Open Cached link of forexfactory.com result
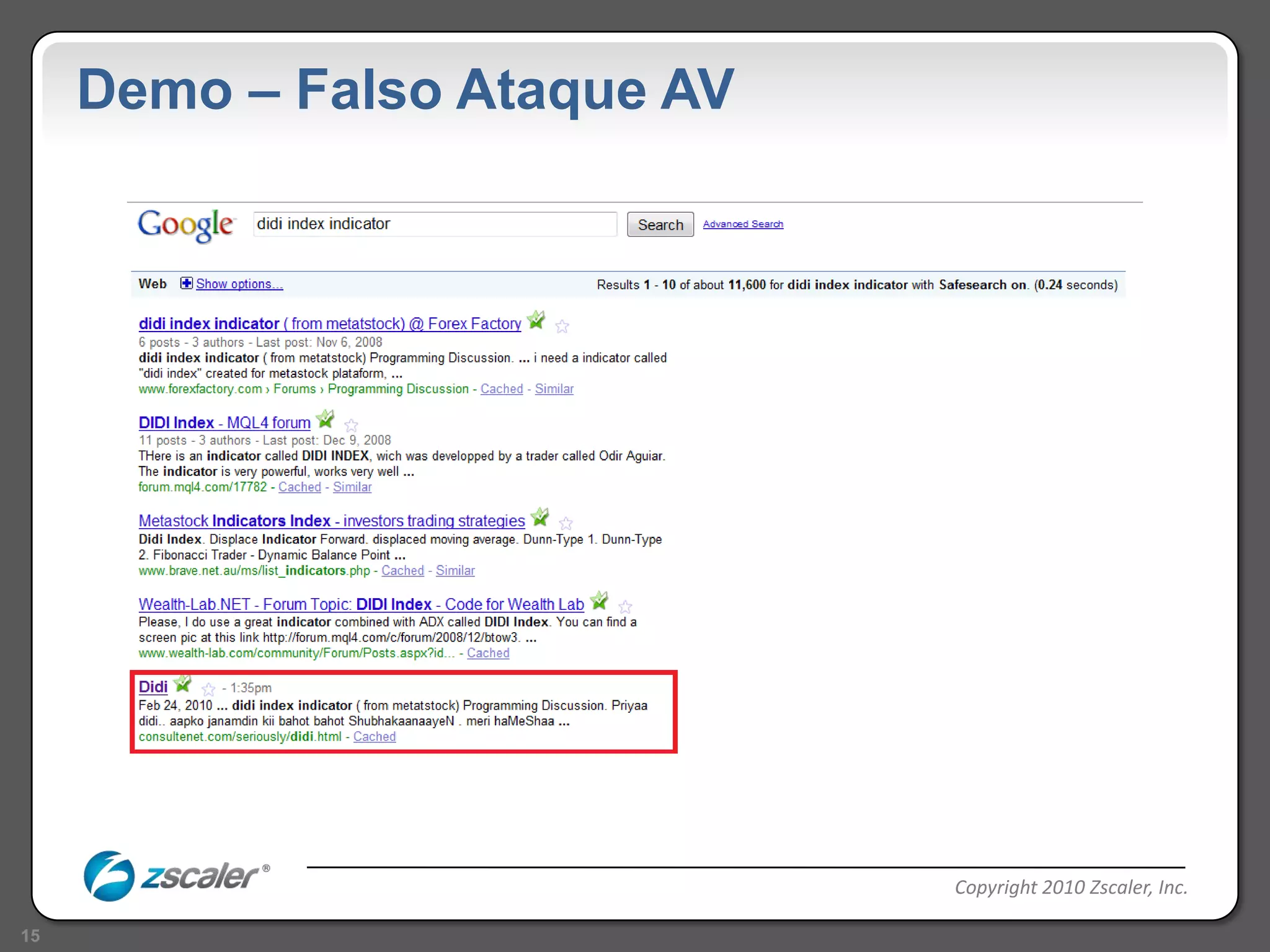The image size is (1270, 952). 502,389
